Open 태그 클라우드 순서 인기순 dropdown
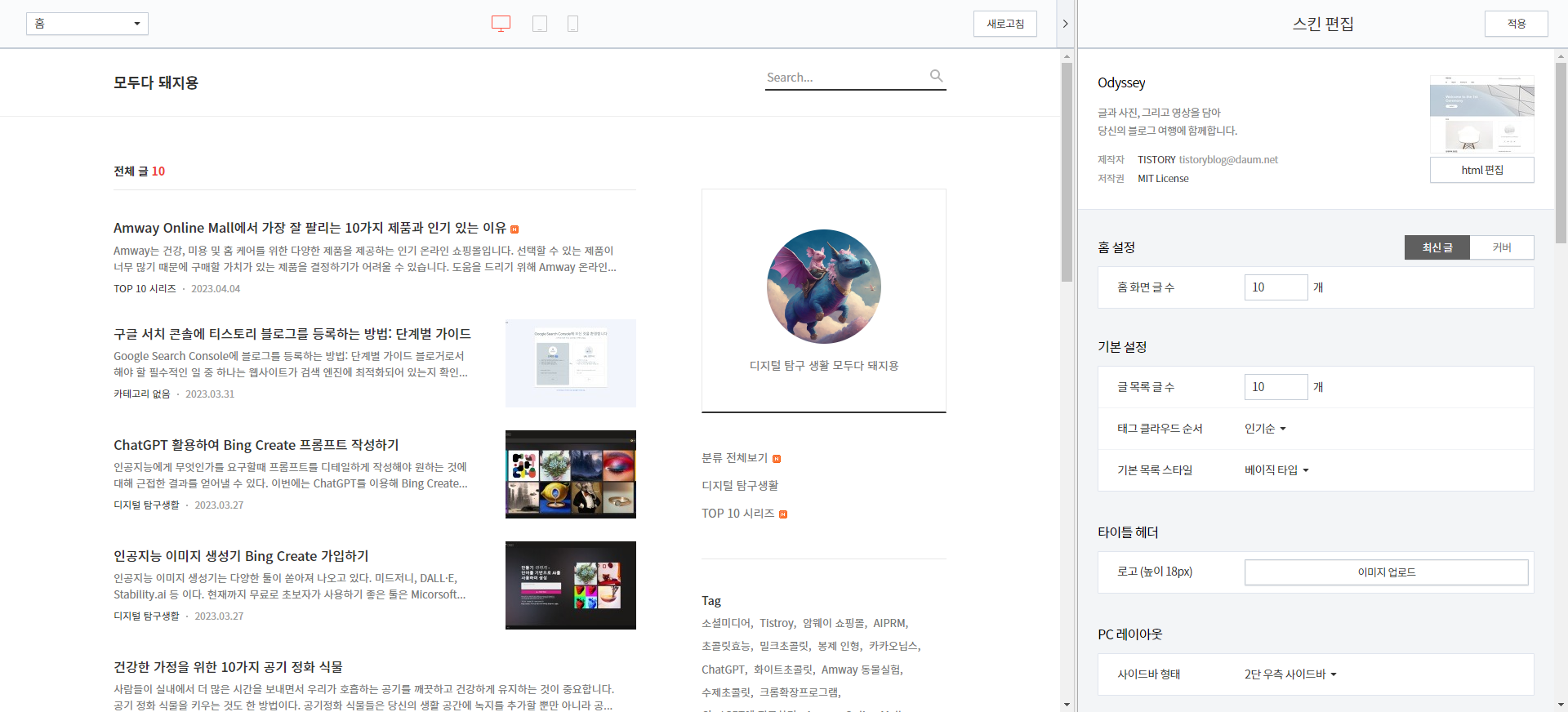This screenshot has width=1568, height=712. (1265, 429)
